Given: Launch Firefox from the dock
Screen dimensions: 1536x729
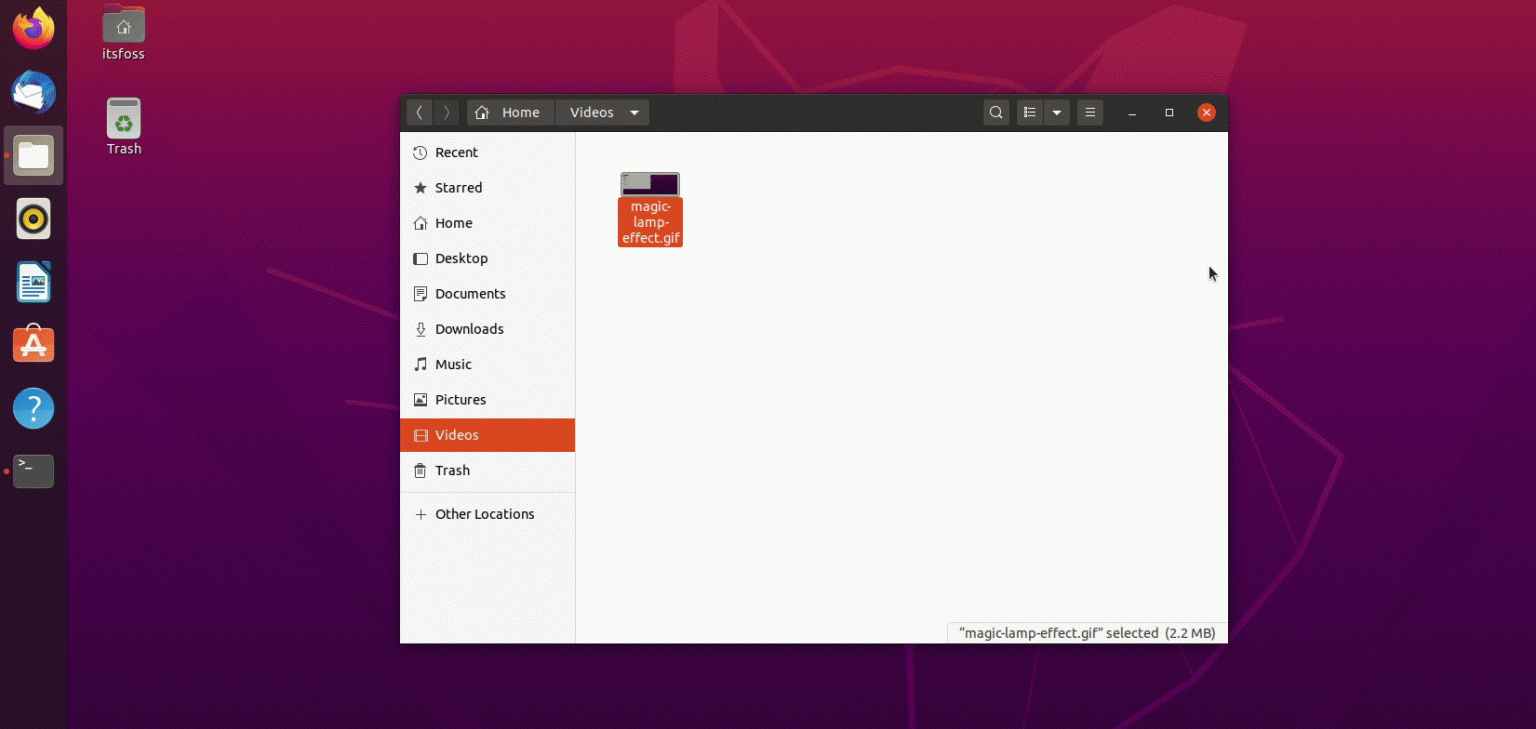Looking at the screenshot, I should pyautogui.click(x=33, y=28).
